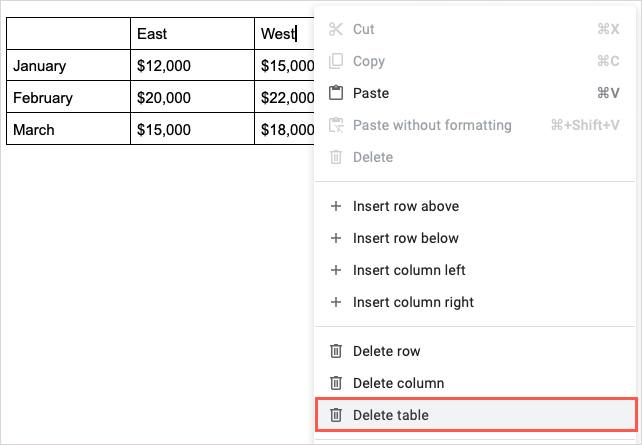The height and width of the screenshot is (445, 642).
Task: Click the $12,000 table cell
Action: 192,66
